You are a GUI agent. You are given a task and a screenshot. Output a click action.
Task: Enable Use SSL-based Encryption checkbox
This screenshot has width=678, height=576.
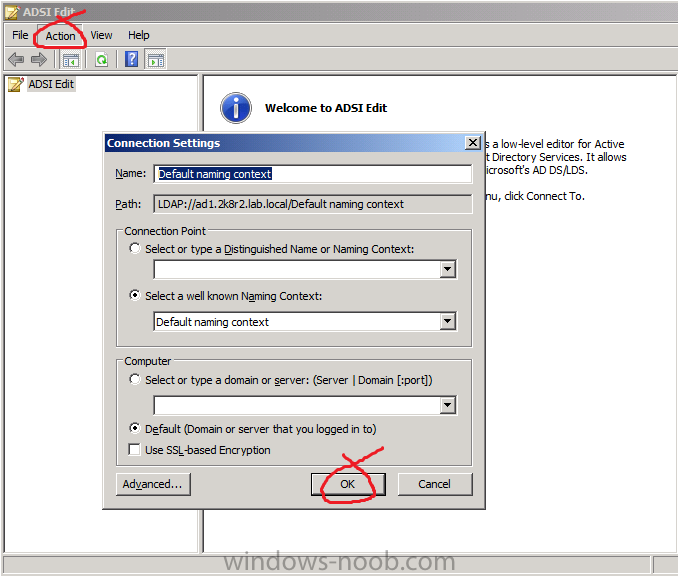pyautogui.click(x=134, y=450)
